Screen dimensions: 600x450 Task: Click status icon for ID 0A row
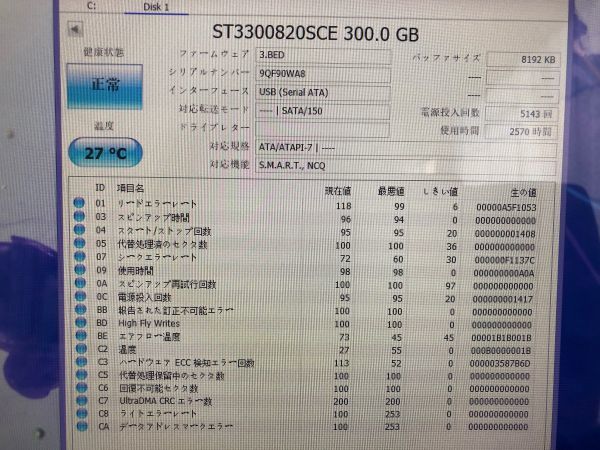tap(80, 283)
